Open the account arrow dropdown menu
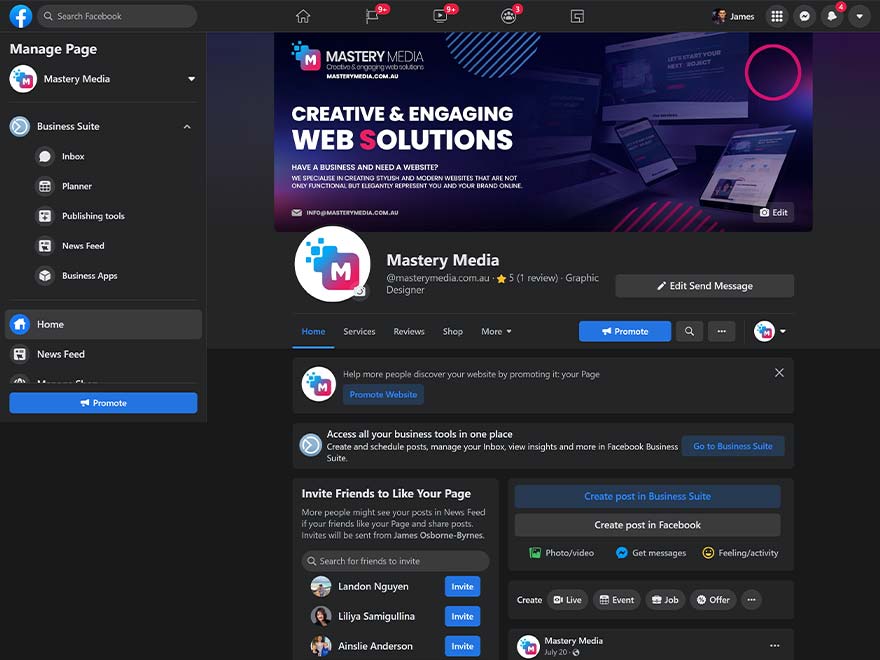The height and width of the screenshot is (660, 880). [x=859, y=16]
